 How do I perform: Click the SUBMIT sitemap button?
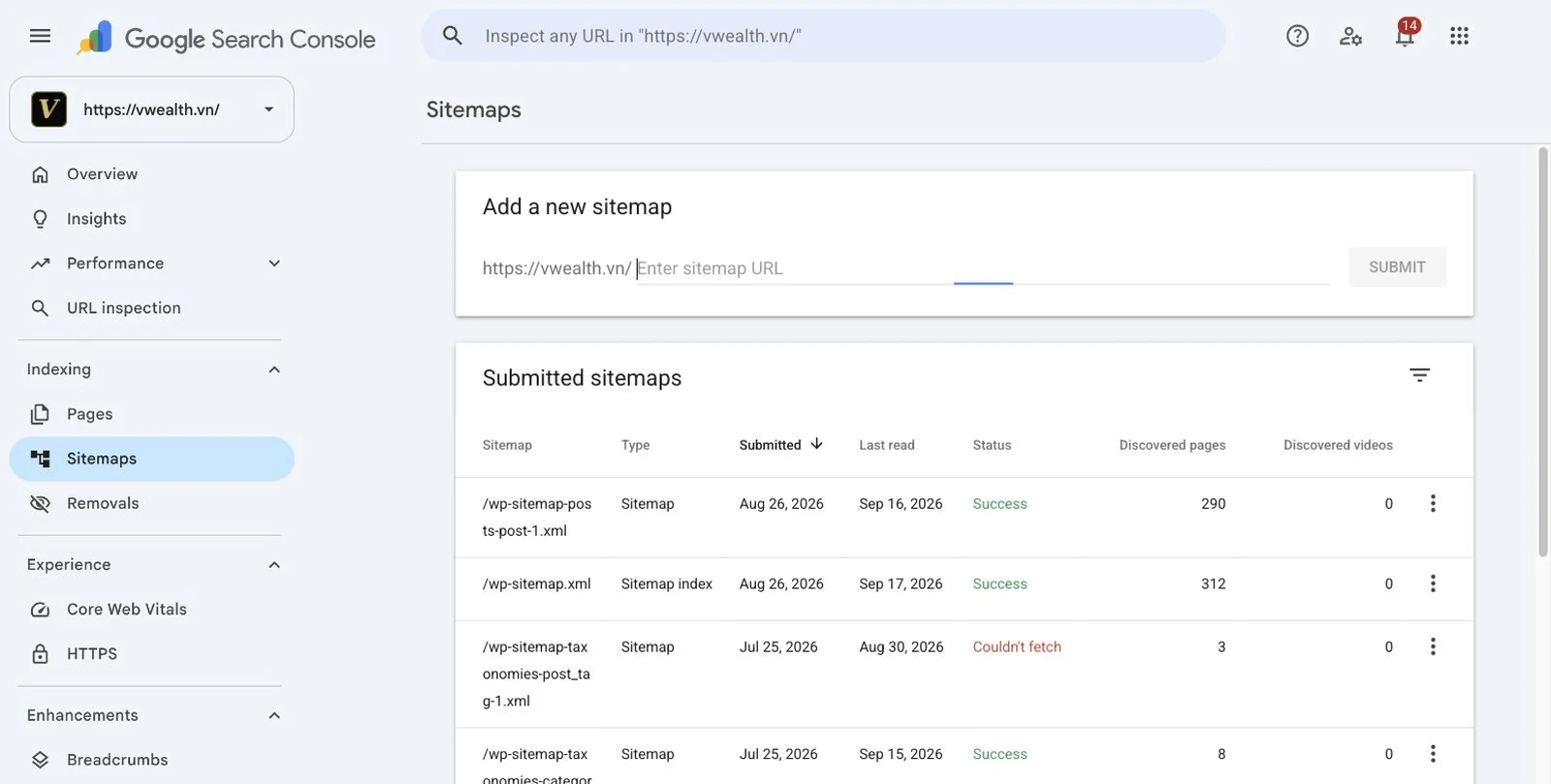tap(1397, 267)
